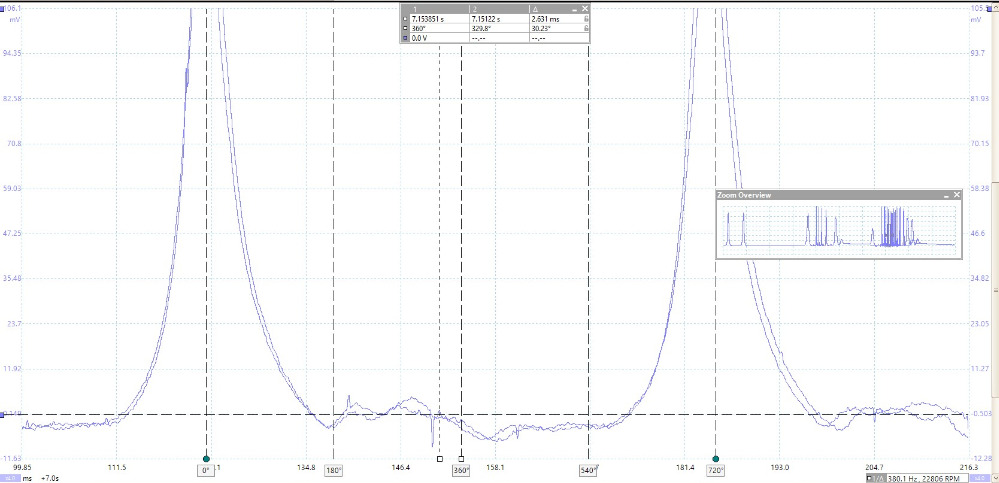Select the right time ruler handle near 360°

(x=461, y=459)
